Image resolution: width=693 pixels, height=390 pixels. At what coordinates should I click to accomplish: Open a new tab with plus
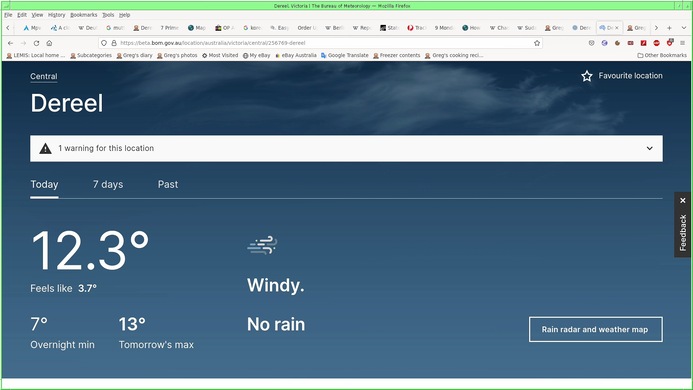point(669,27)
